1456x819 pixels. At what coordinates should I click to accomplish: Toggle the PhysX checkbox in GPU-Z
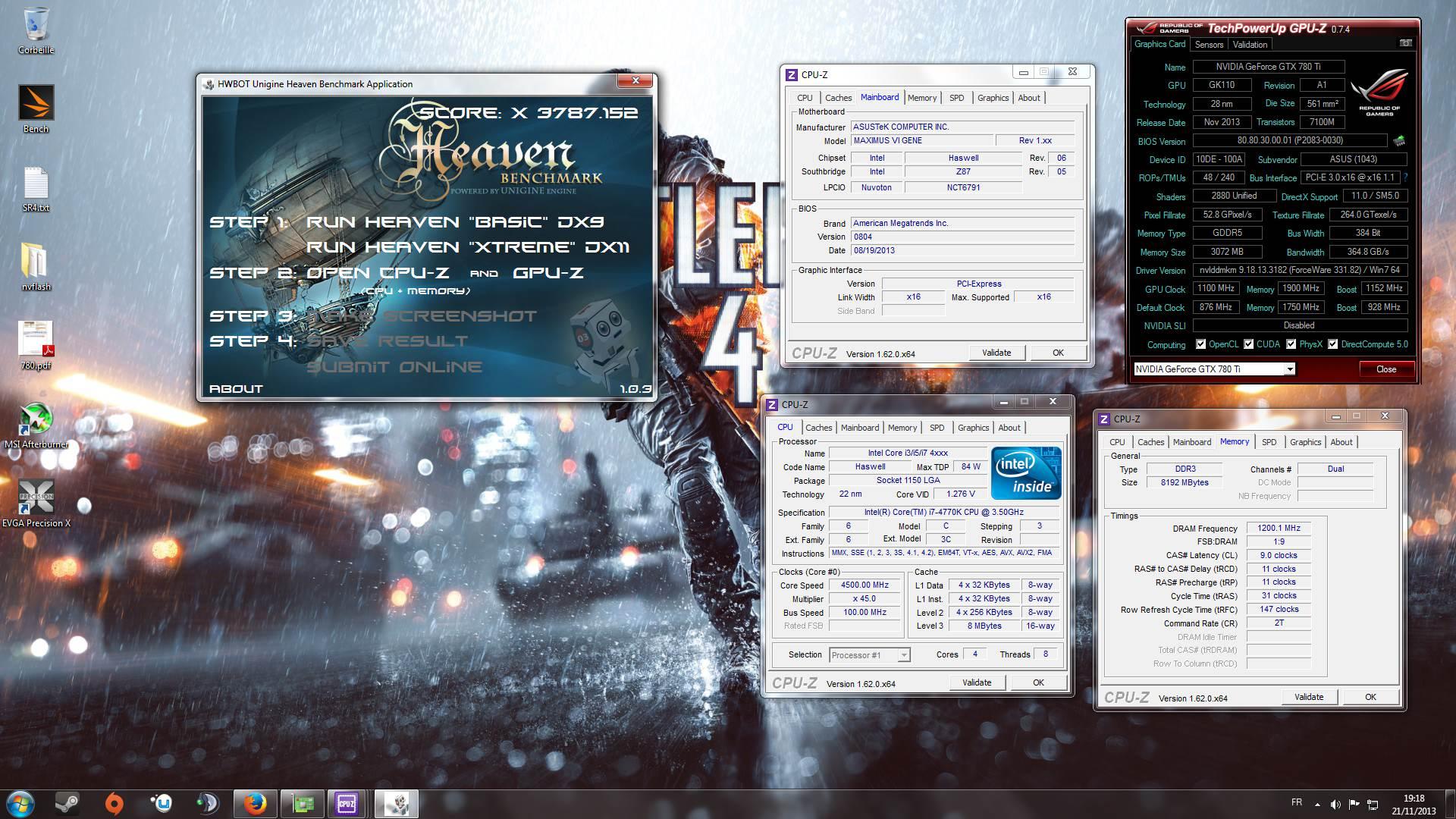(x=1291, y=344)
